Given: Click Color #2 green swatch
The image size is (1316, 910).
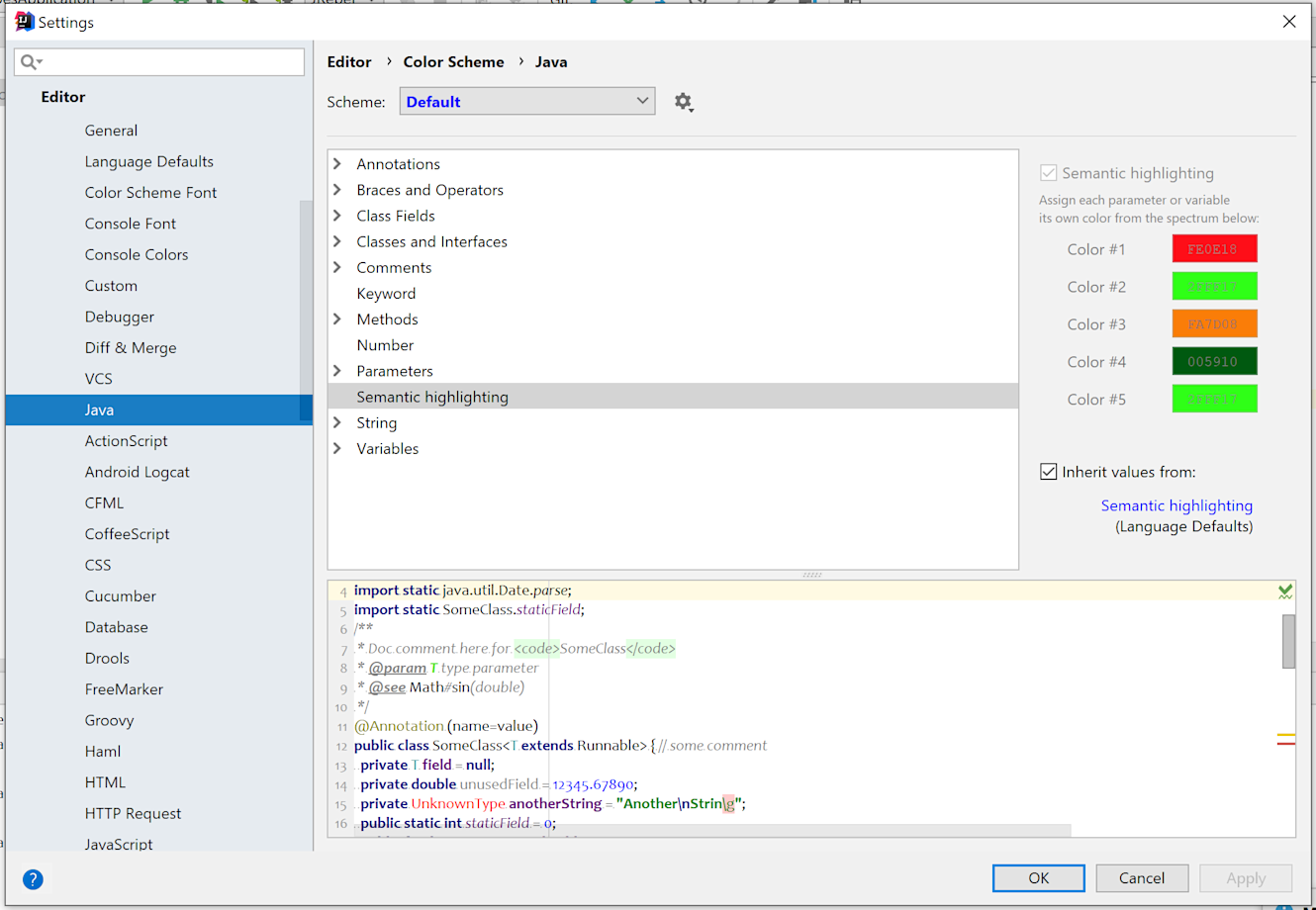Looking at the screenshot, I should point(1214,286).
